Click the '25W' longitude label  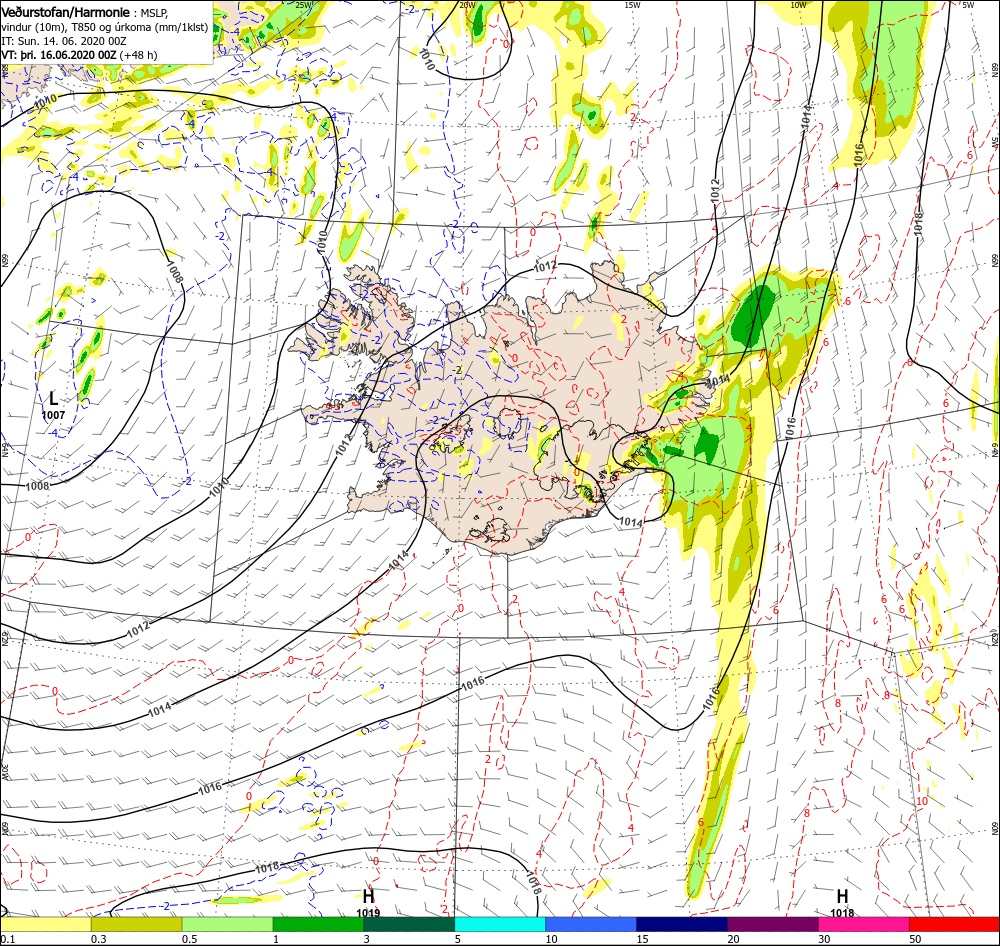(x=304, y=5)
